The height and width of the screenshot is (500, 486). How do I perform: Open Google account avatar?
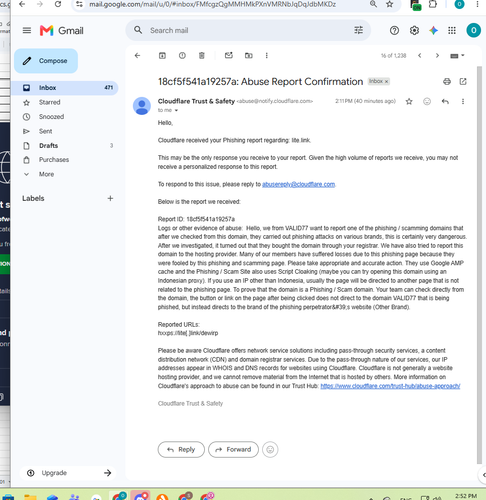coord(473,31)
